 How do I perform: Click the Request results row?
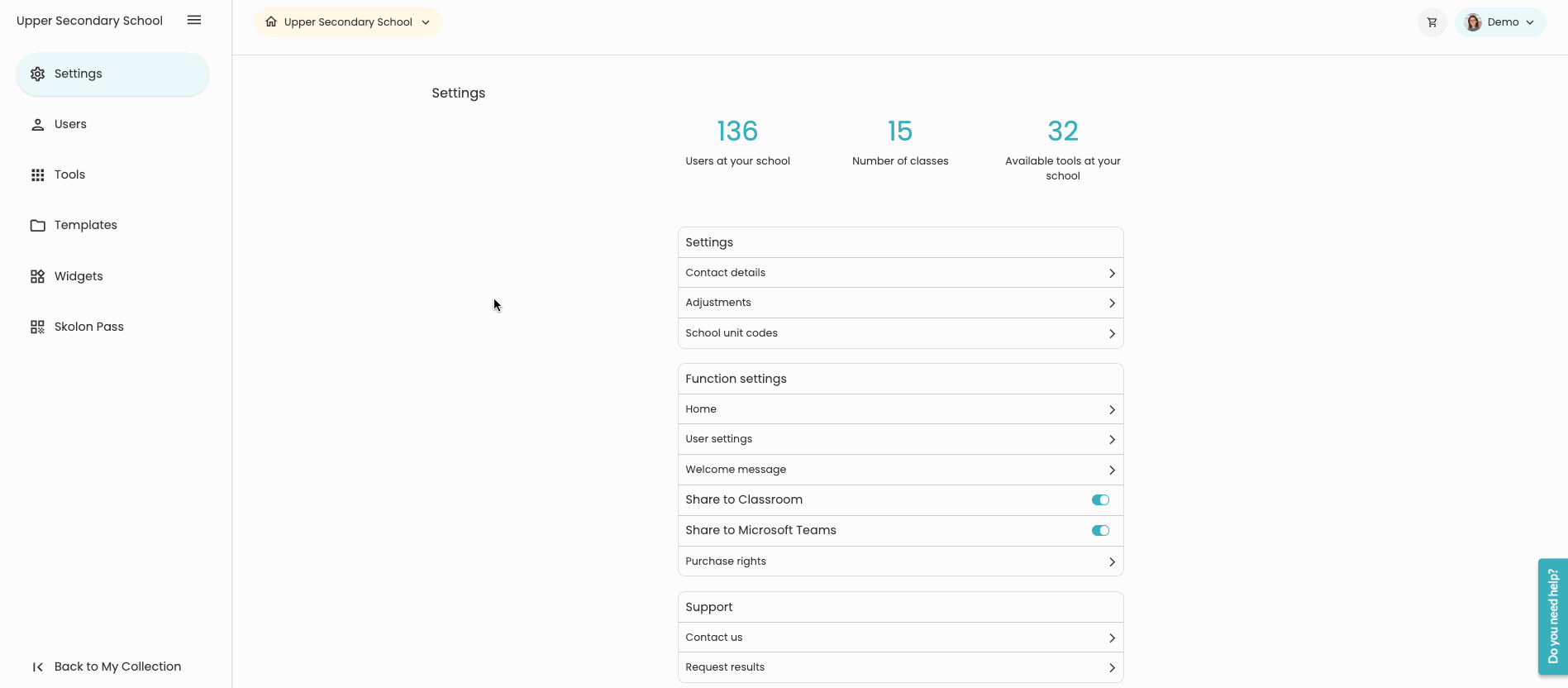tap(900, 667)
